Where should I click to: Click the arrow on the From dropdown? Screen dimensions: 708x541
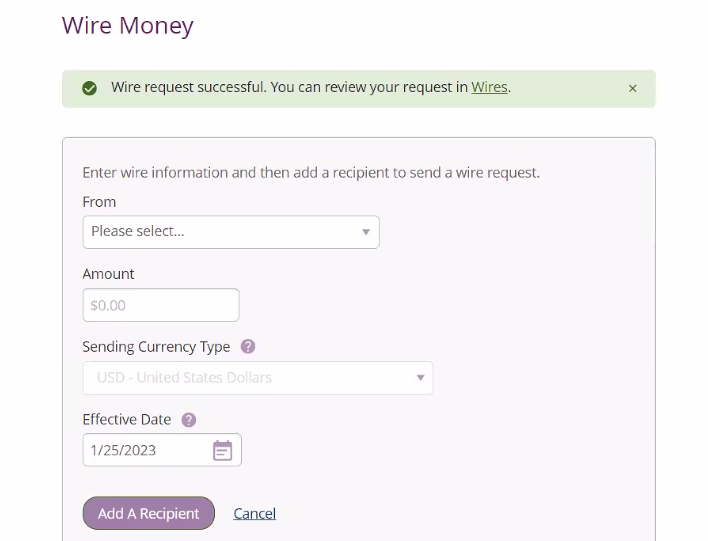pos(366,232)
